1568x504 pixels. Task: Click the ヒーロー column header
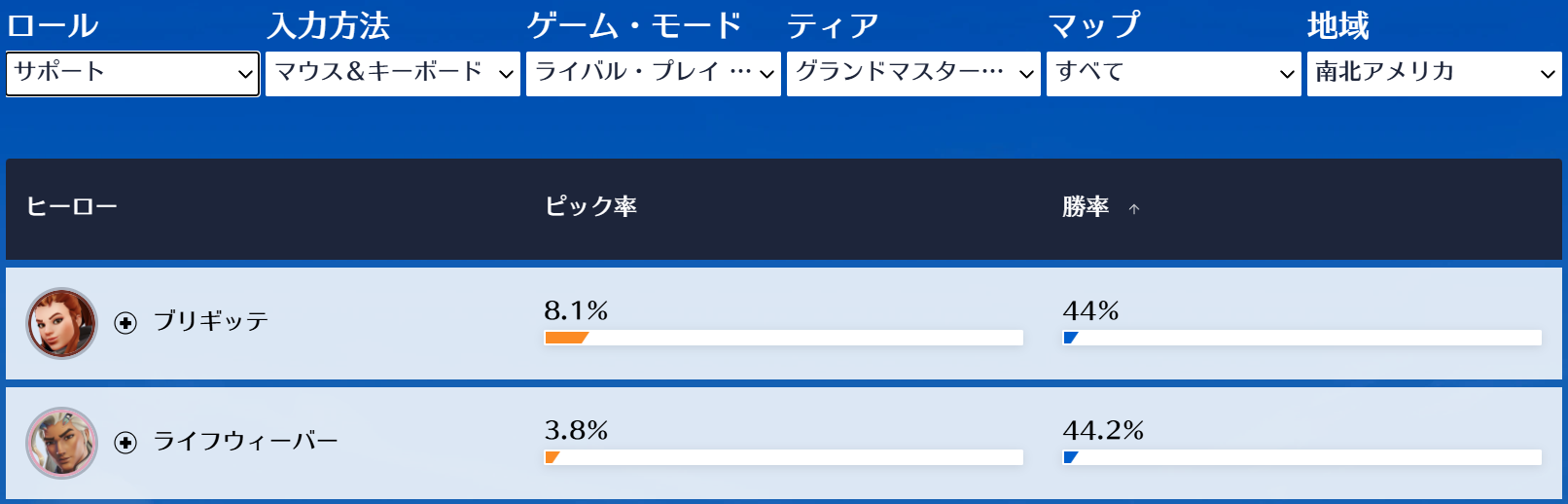(72, 206)
